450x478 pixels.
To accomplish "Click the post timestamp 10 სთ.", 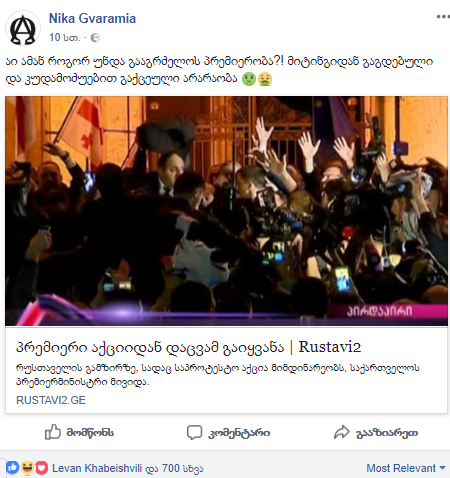I will coord(65,37).
